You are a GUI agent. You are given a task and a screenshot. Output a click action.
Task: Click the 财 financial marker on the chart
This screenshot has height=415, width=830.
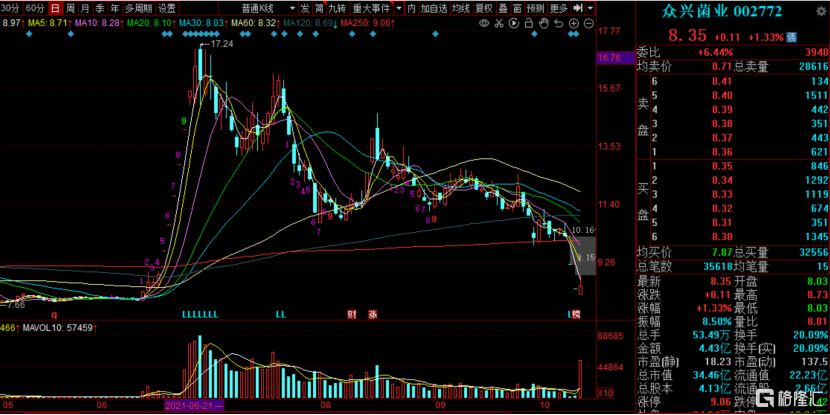351,314
